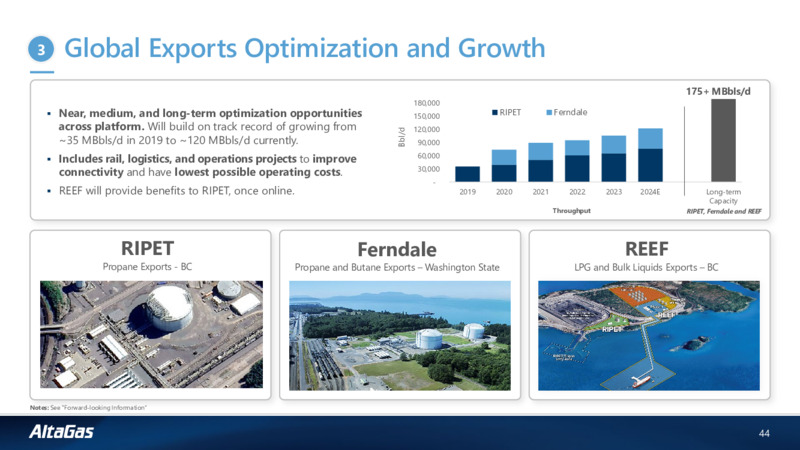800x450 pixels.
Task: Click the 175+ MBbls/d label
Action: click(x=718, y=91)
